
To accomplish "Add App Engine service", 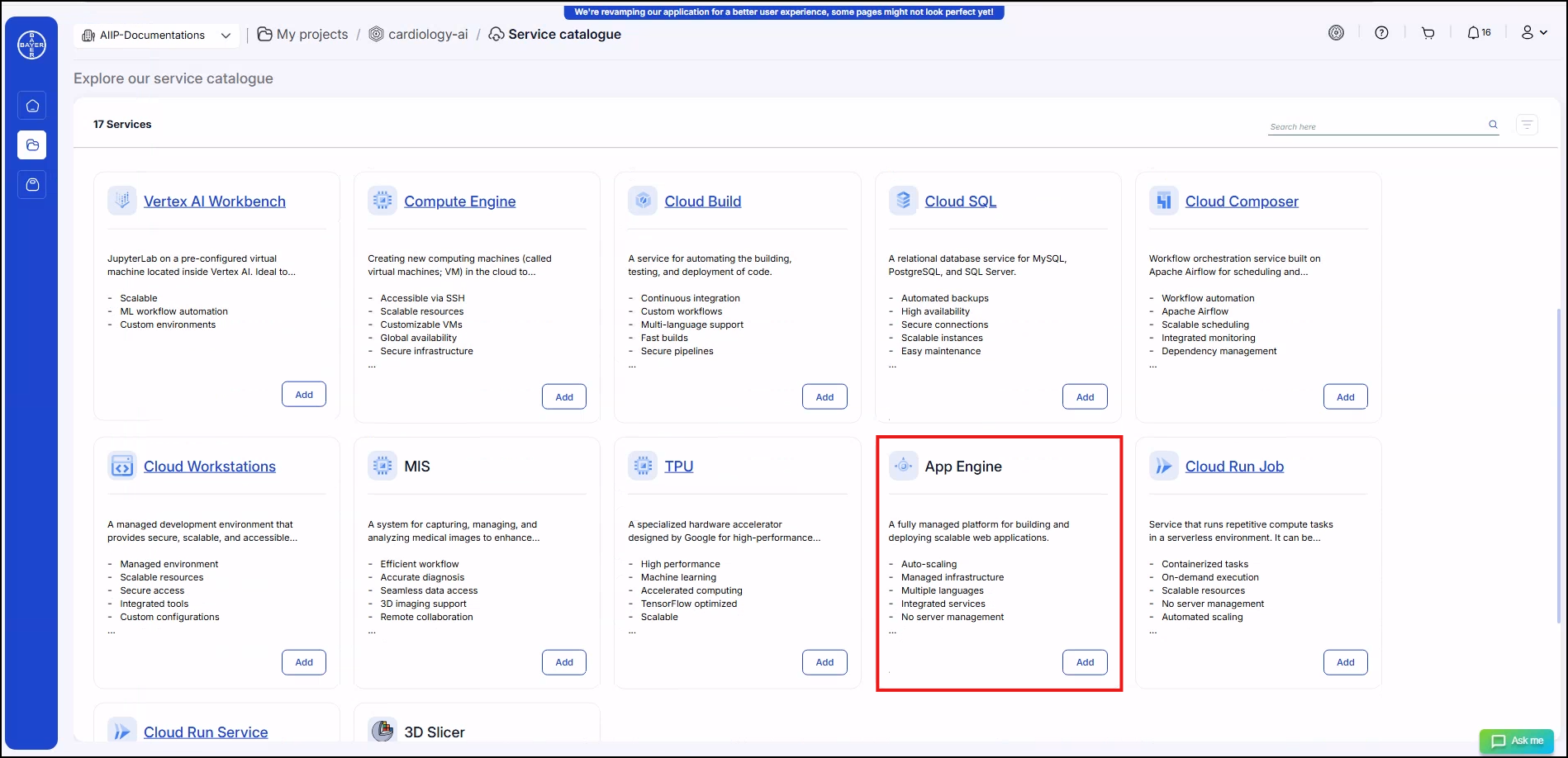I will [x=1085, y=662].
